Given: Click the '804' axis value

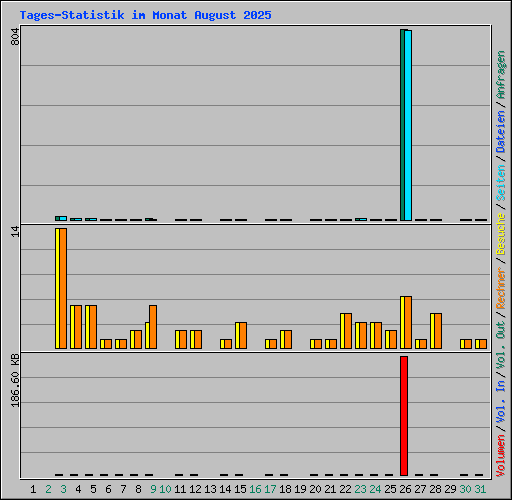Looking at the screenshot, I should tap(15, 36).
